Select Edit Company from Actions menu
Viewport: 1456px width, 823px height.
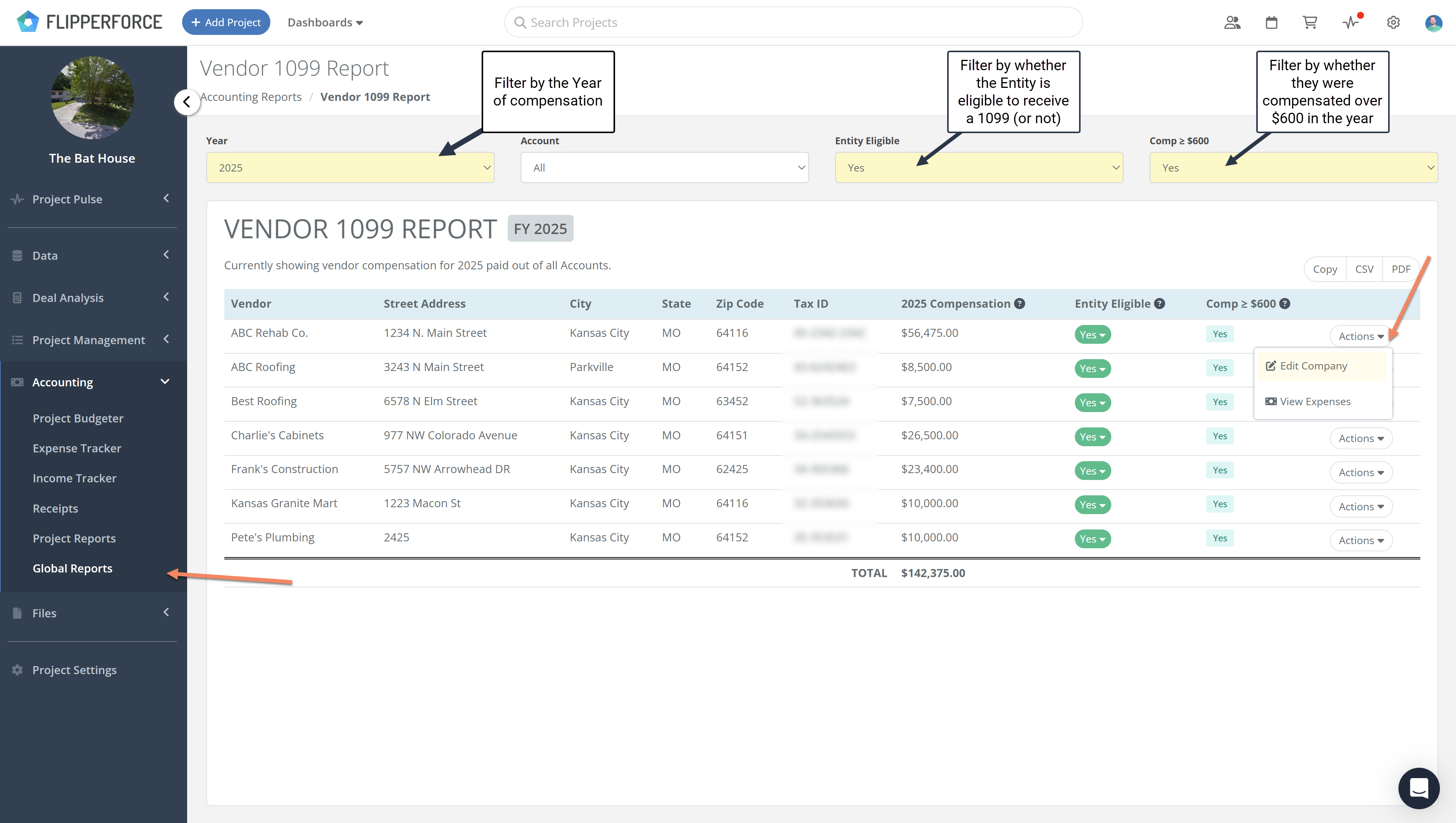click(1313, 366)
